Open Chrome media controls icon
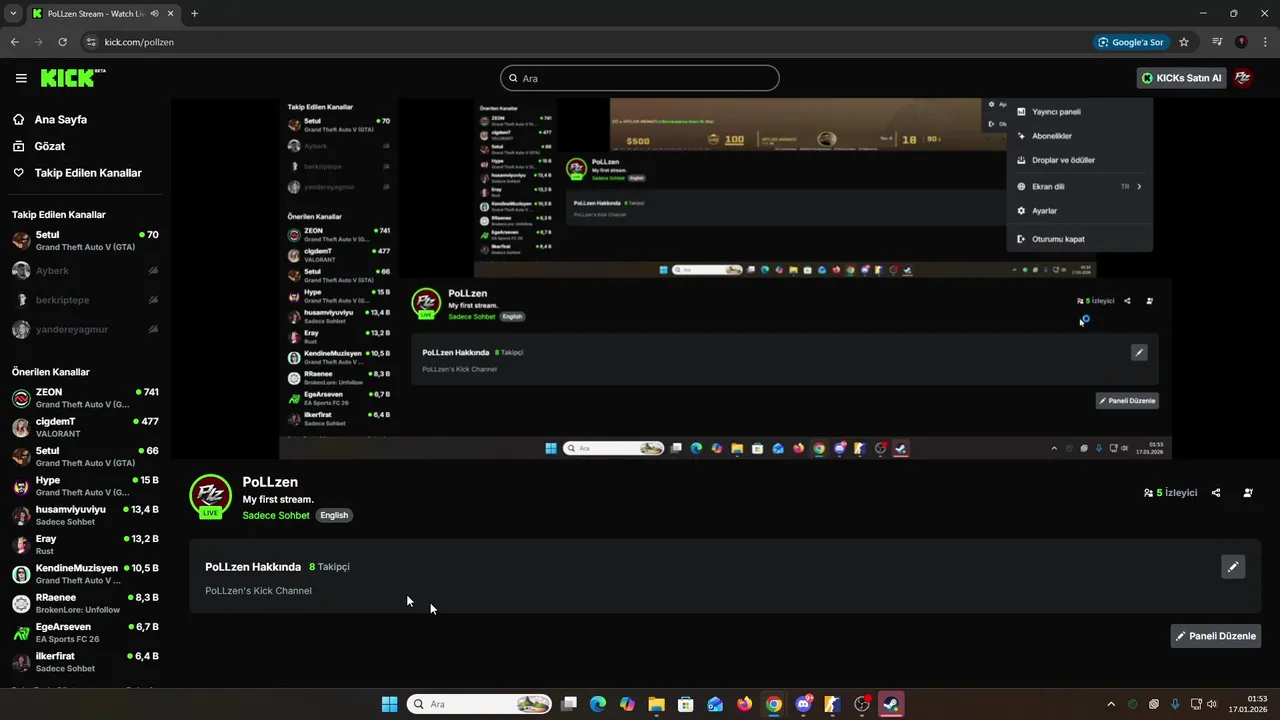 point(1217,42)
